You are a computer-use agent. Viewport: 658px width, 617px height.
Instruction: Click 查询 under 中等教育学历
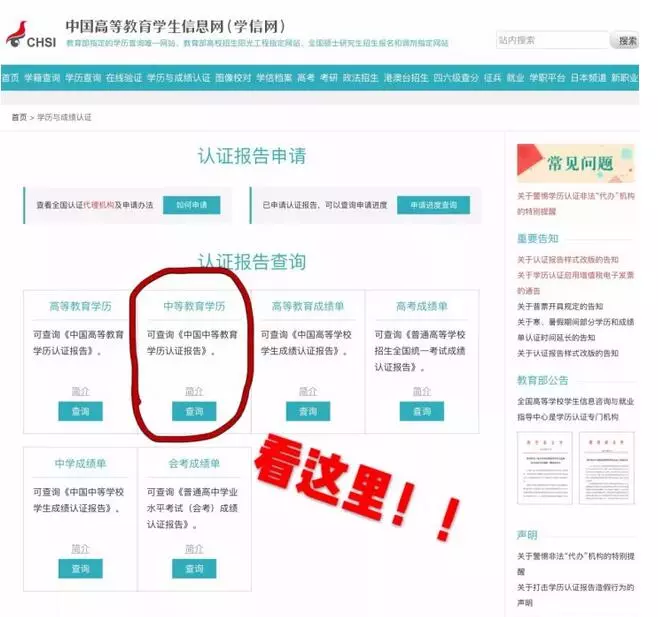click(x=194, y=411)
